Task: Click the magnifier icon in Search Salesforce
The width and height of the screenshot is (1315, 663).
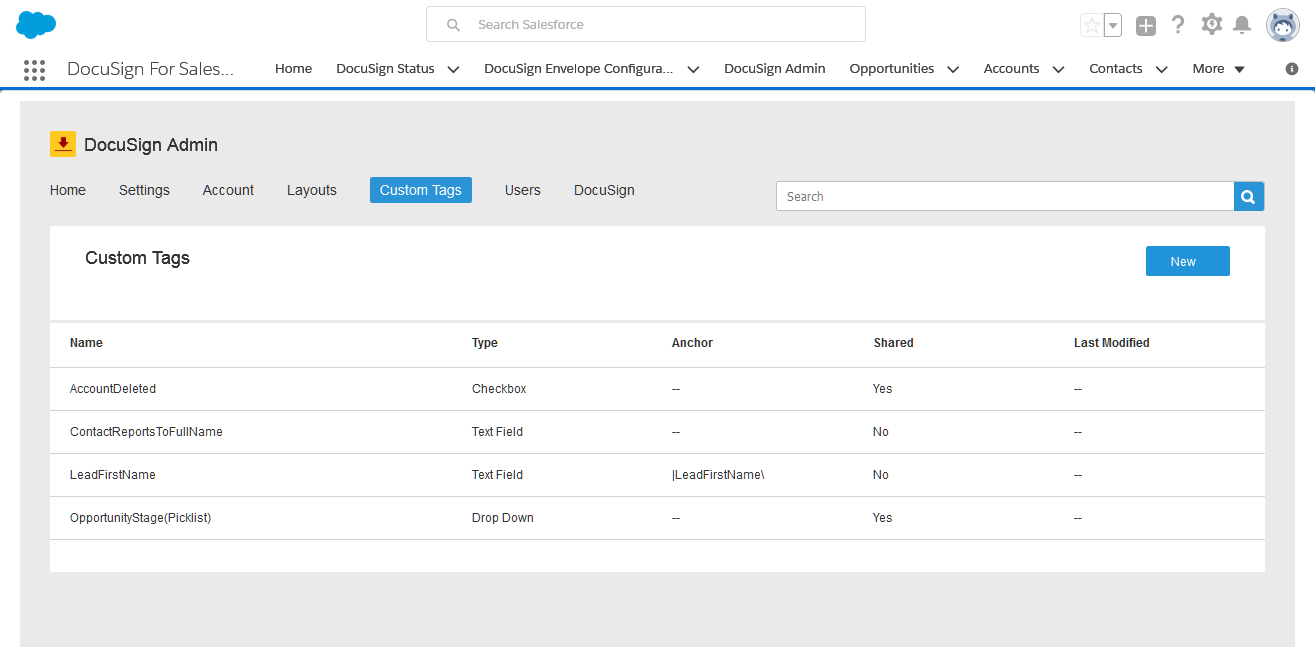Action: click(453, 25)
